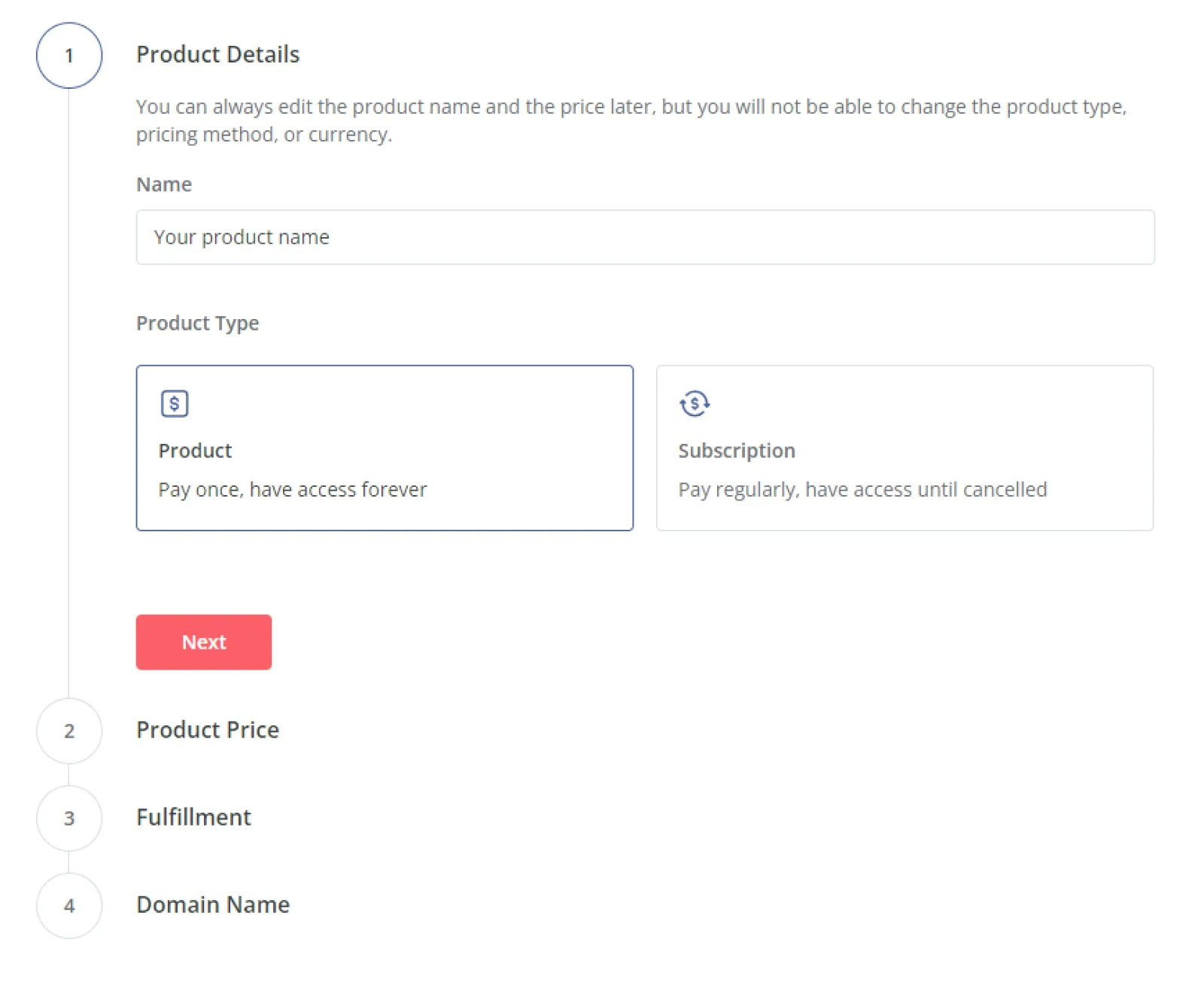Click the bold Product title in card

coord(195,451)
